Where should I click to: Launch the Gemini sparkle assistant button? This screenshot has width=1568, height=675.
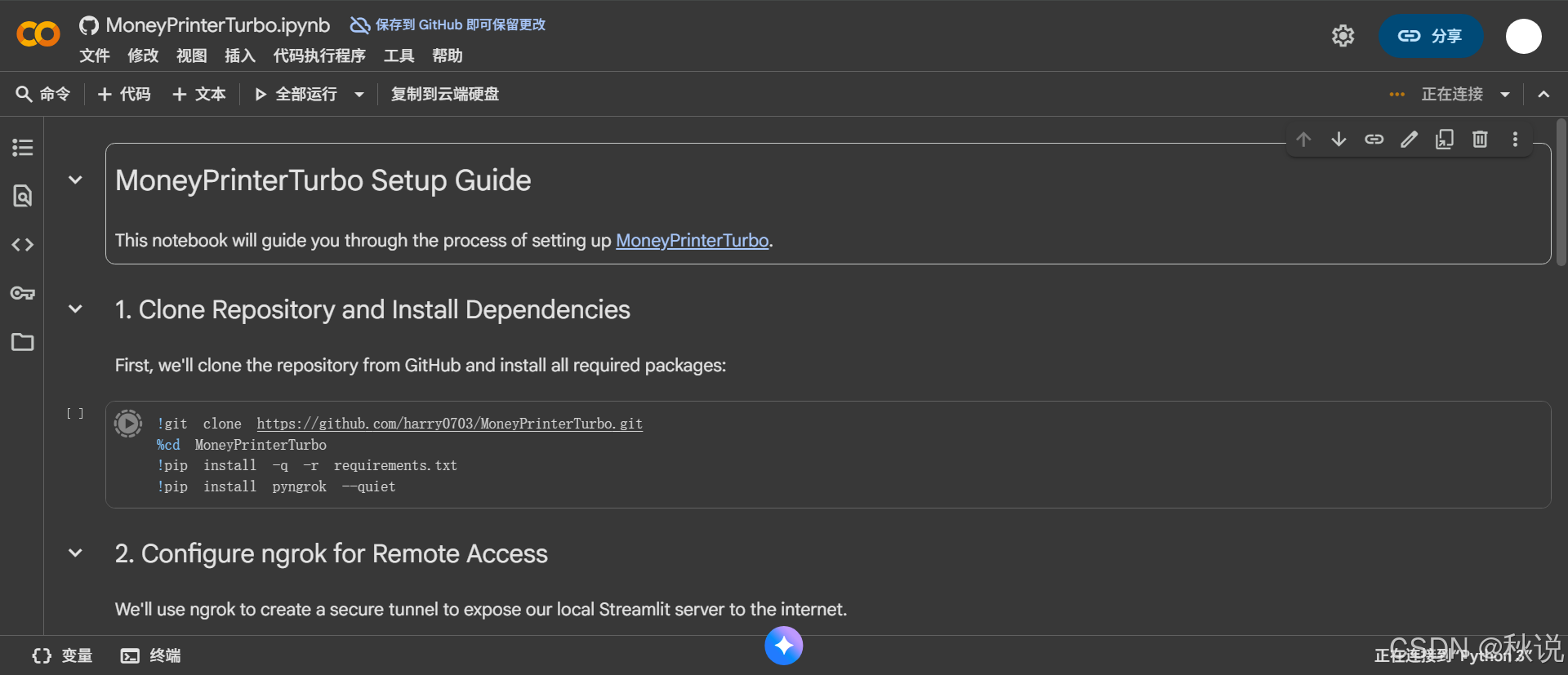coord(784,646)
